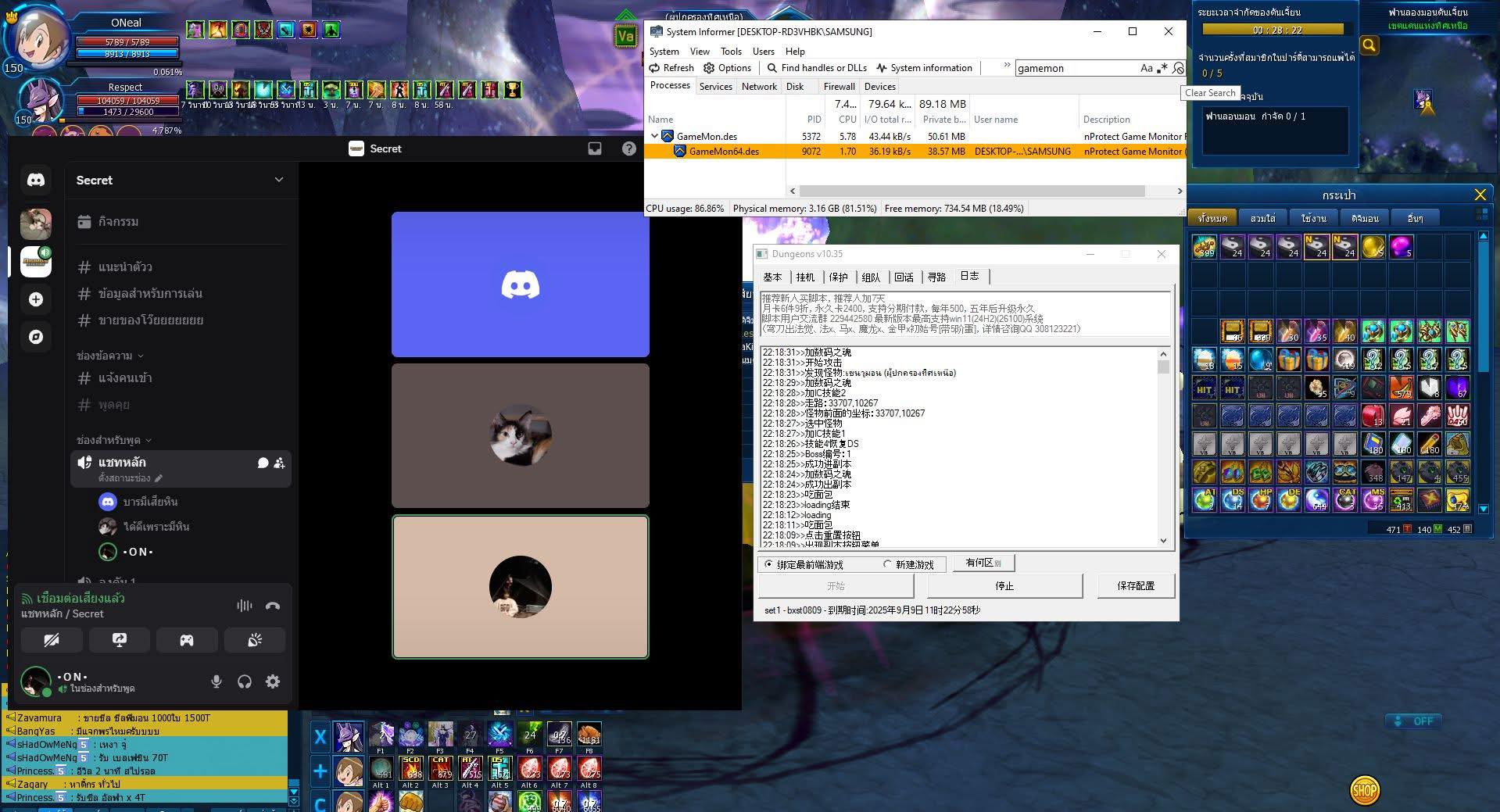Collapse the GameMon.des process tree
Image resolution: width=1500 pixels, height=812 pixels.
point(655,136)
